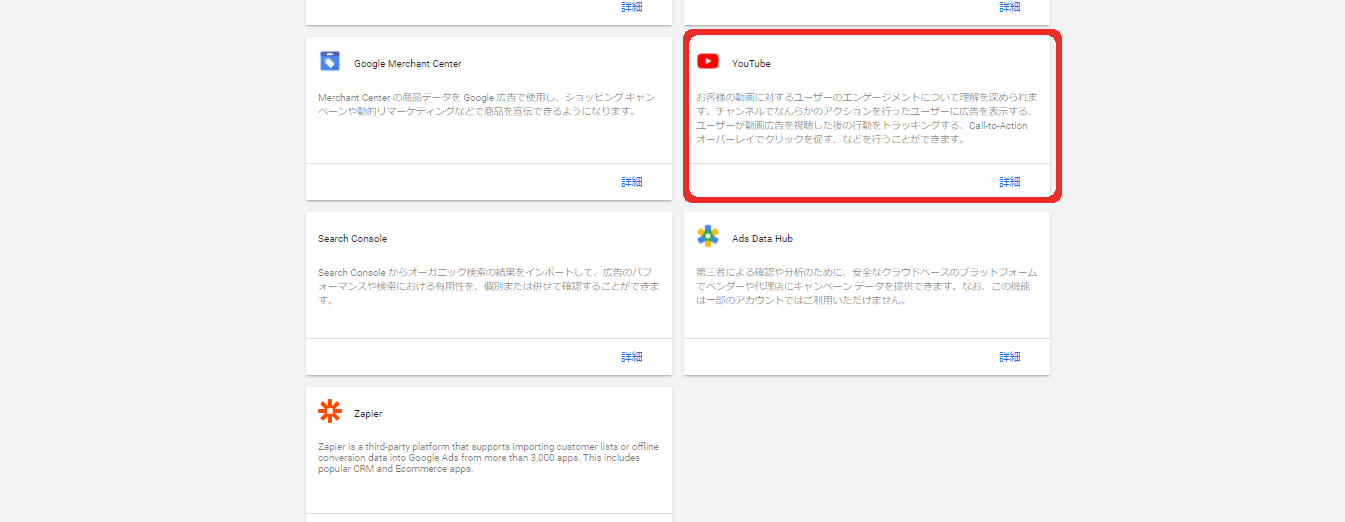Open 詳細 link in Google Merchant Center card
Screen dimensions: 1345x522
click(632, 182)
